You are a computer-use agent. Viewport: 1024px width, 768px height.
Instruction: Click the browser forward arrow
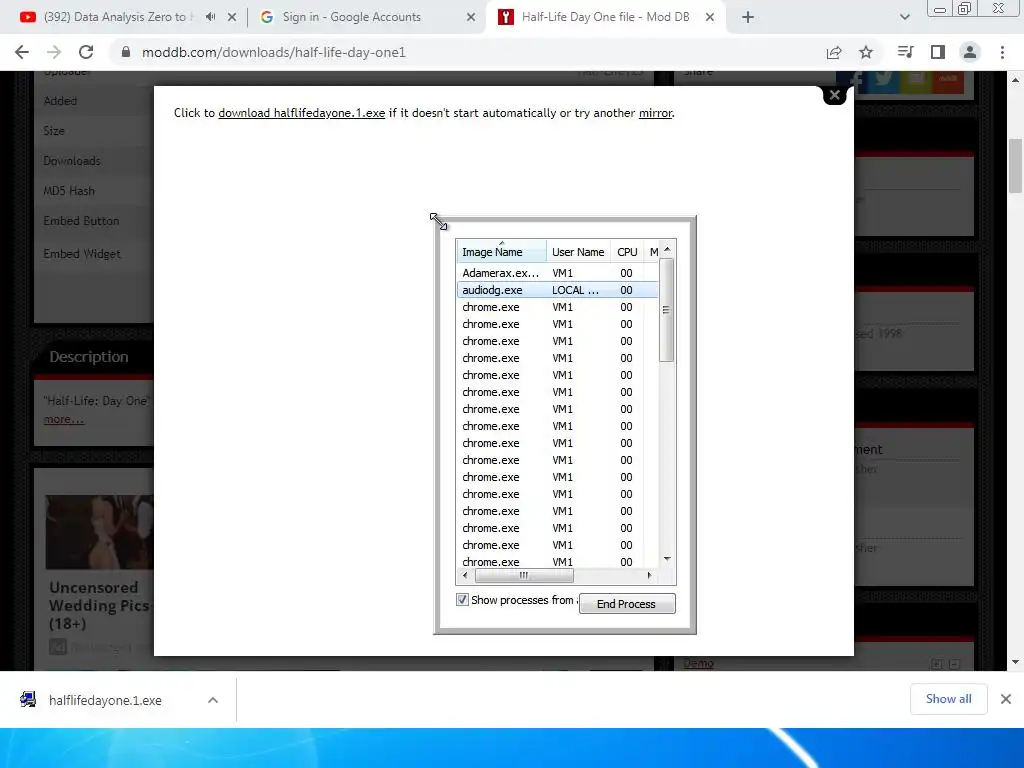coord(54,52)
